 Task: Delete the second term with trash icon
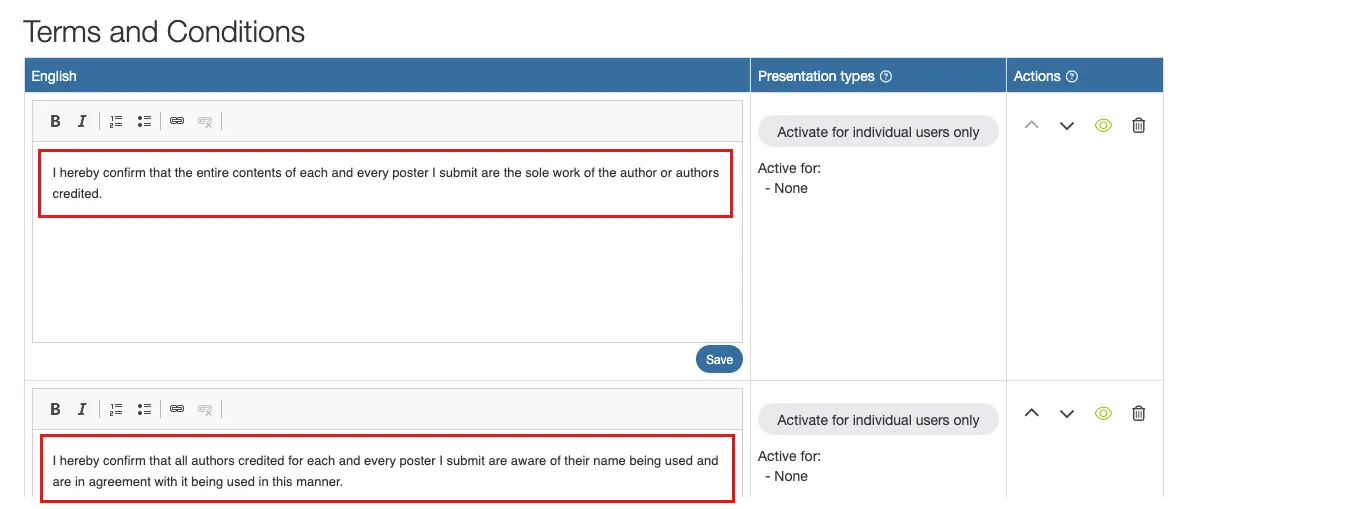coord(1138,413)
